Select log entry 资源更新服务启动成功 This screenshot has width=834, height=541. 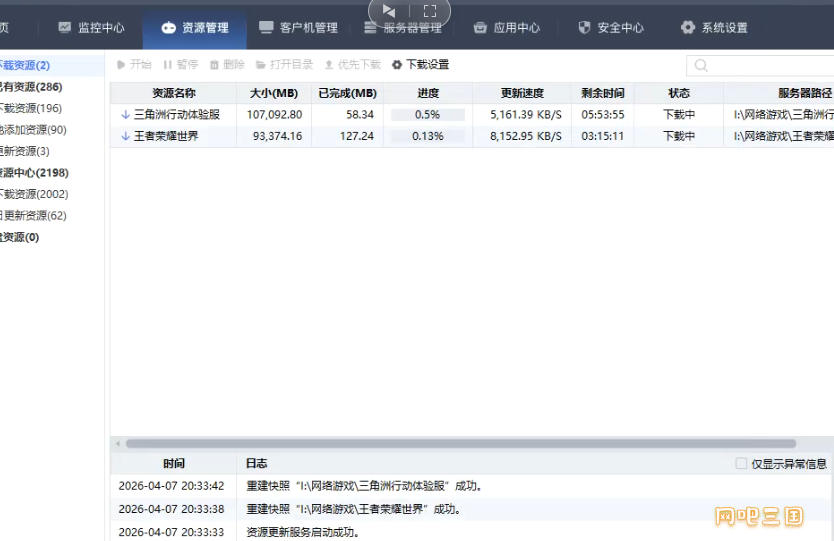tap(472, 531)
